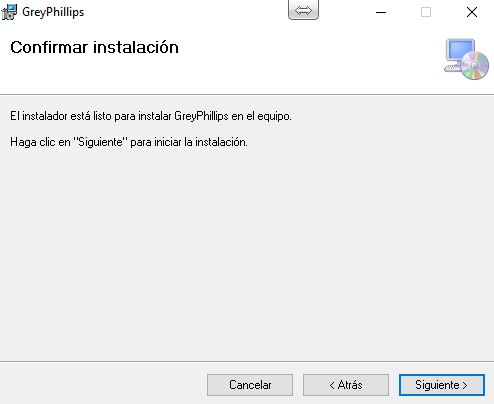Click the 'El instalador está listo' sentence

coord(151,116)
